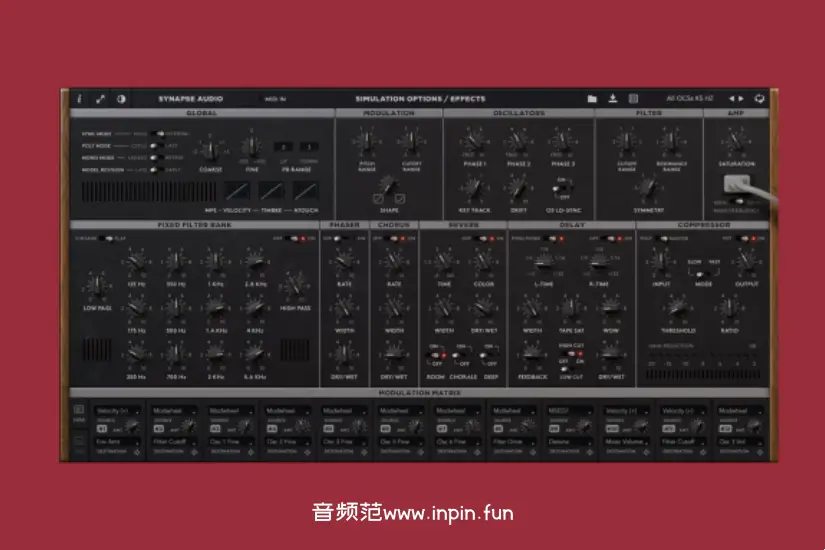The width and height of the screenshot is (825, 550).
Task: Click diamond icon under Env Amt destination slot
Action: (x=137, y=452)
